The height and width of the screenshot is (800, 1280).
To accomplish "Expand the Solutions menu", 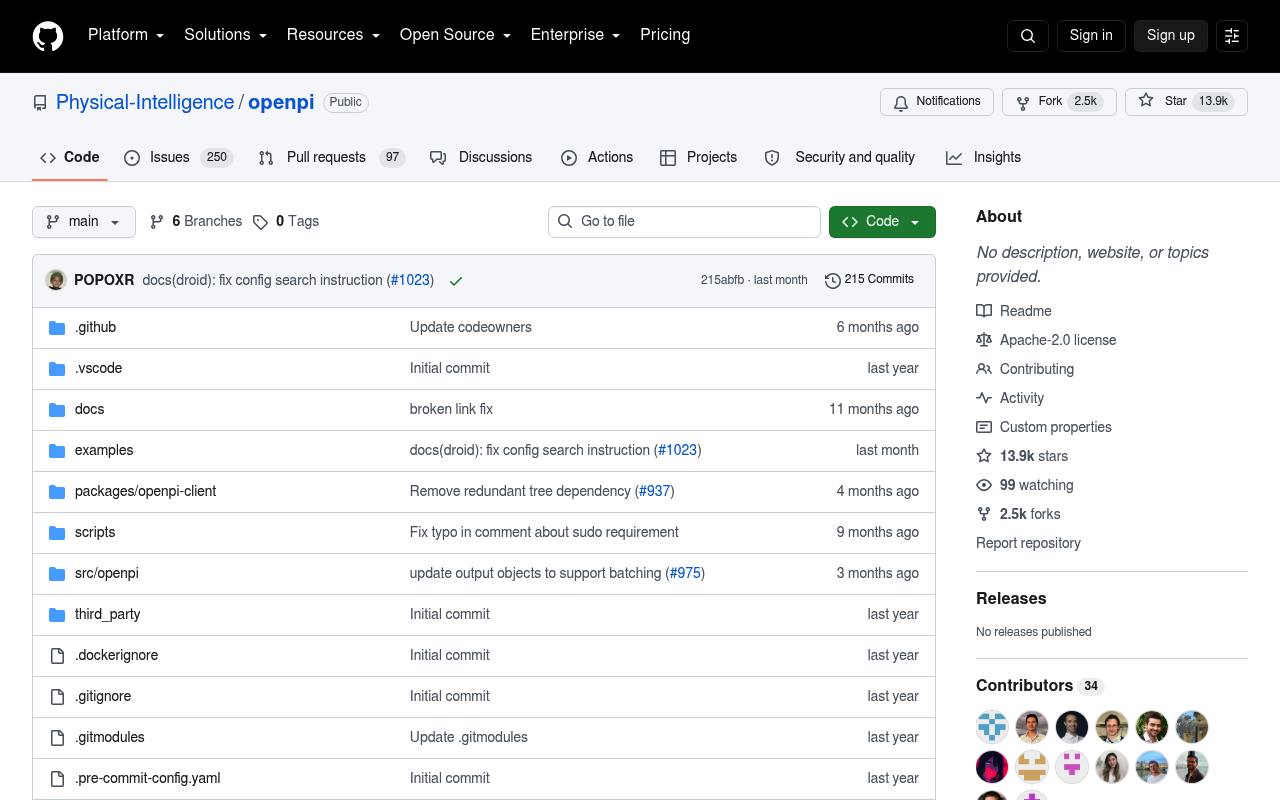I will point(225,35).
